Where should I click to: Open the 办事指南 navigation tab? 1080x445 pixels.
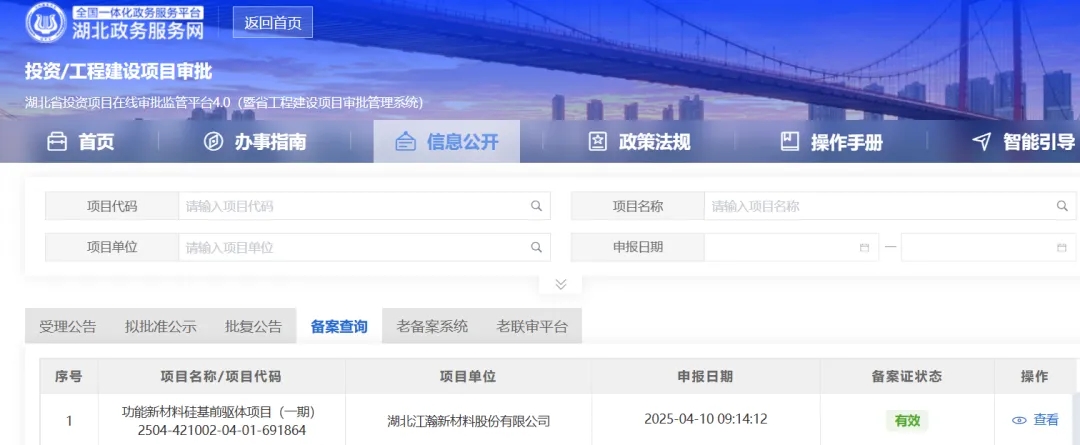[256, 142]
